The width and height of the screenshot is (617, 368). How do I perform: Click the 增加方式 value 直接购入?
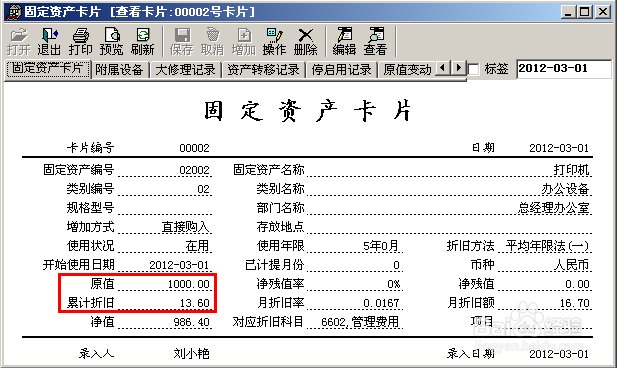click(x=186, y=227)
